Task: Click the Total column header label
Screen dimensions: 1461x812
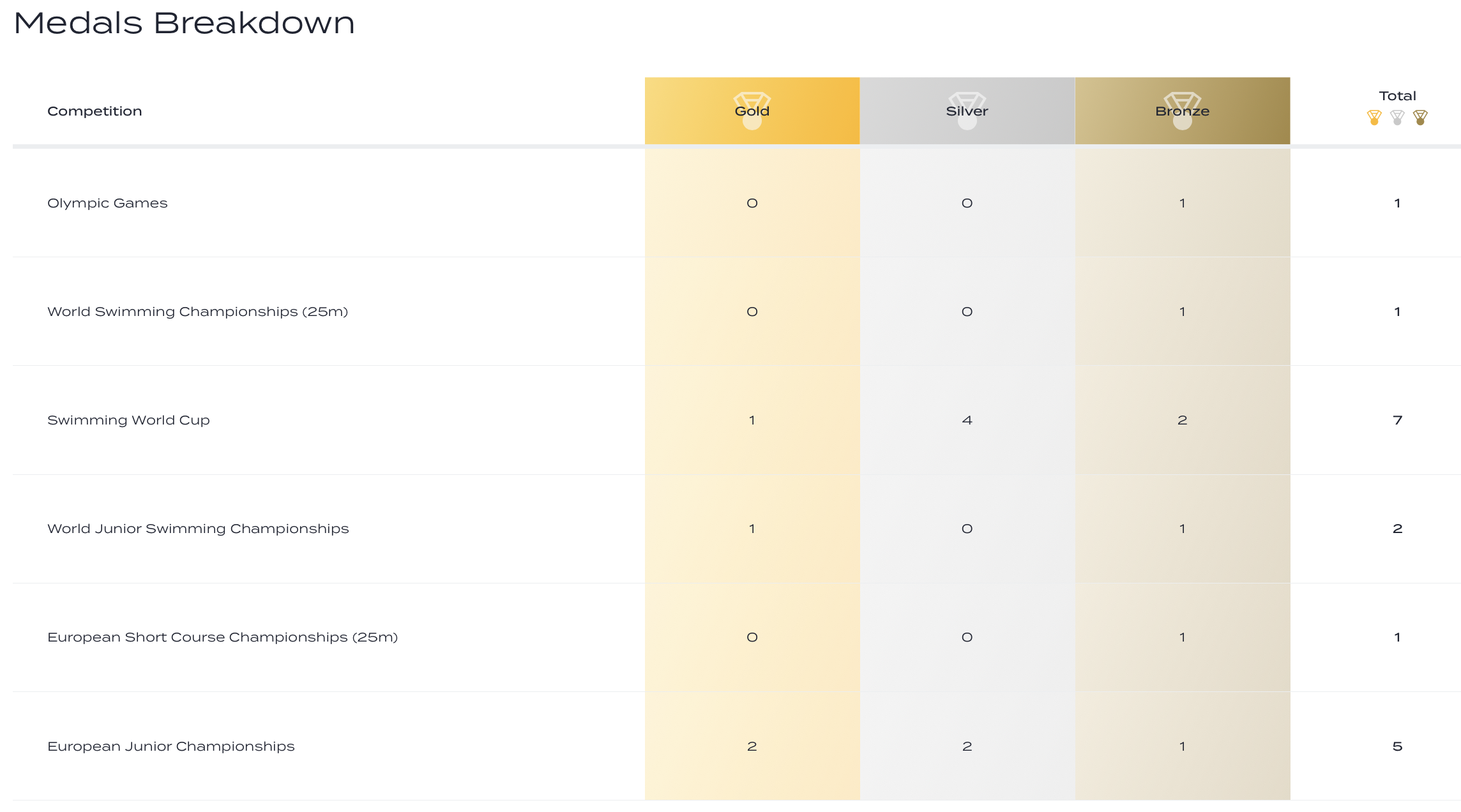Action: pyautogui.click(x=1397, y=96)
